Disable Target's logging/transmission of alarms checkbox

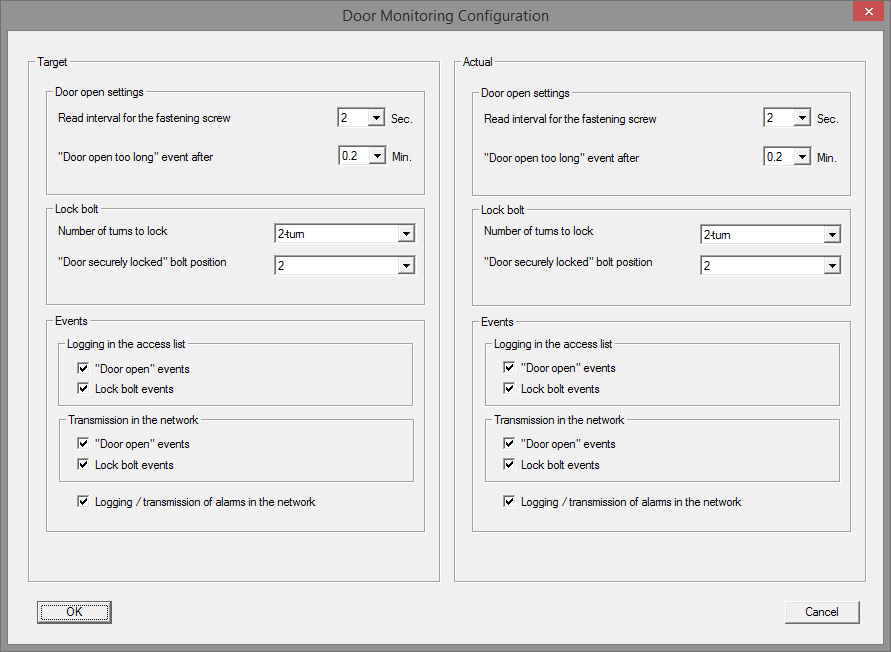(x=83, y=501)
